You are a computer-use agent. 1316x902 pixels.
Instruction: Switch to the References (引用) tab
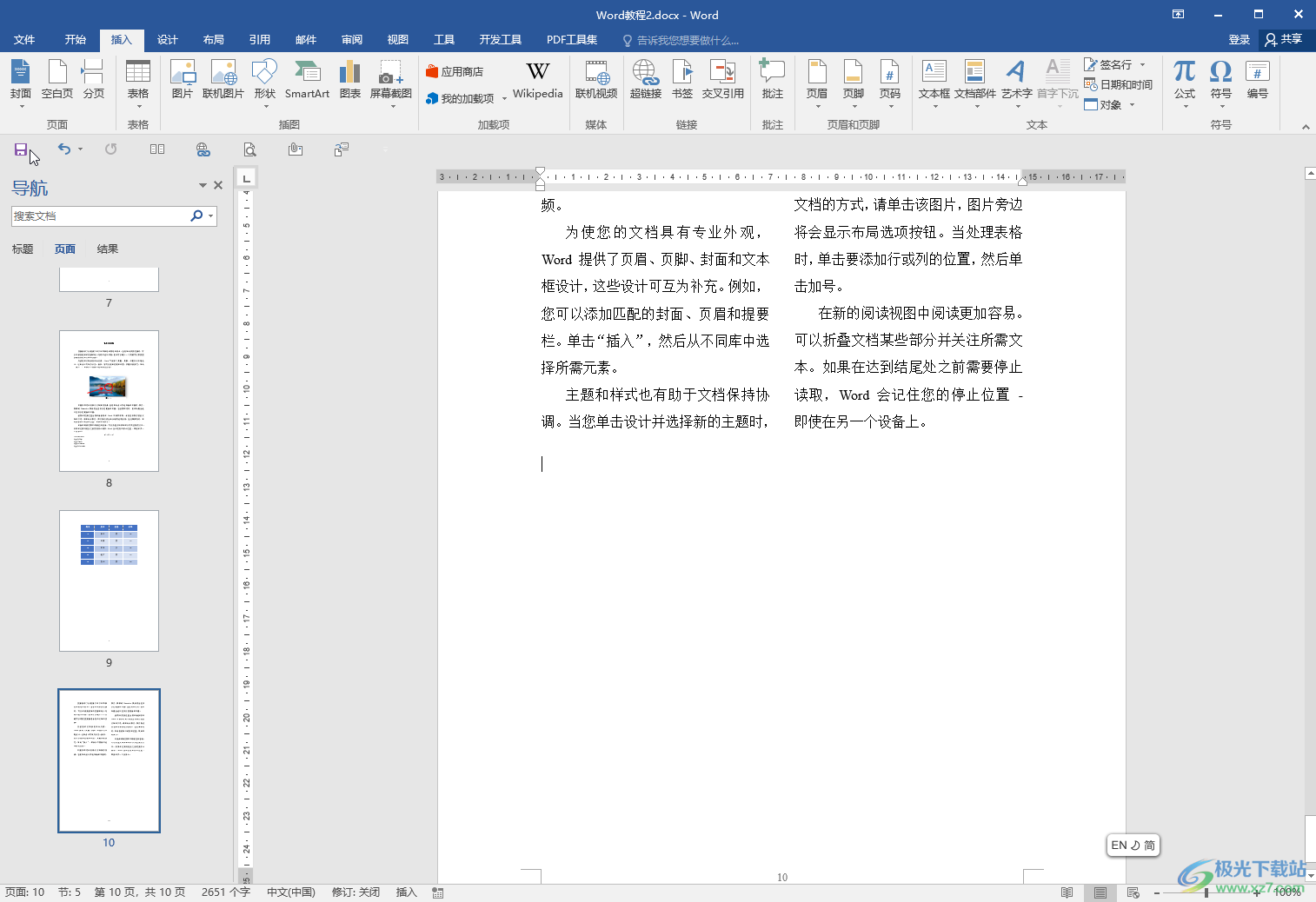pyautogui.click(x=260, y=40)
